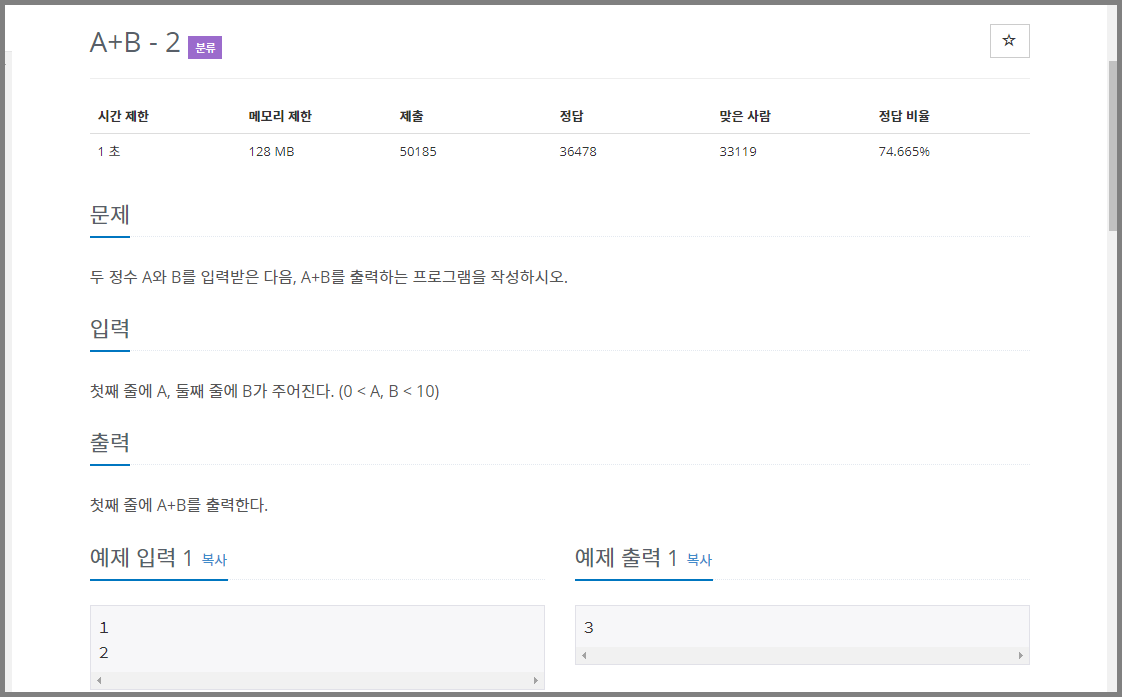
Task: Click the solvers count 33119
Action: (738, 151)
